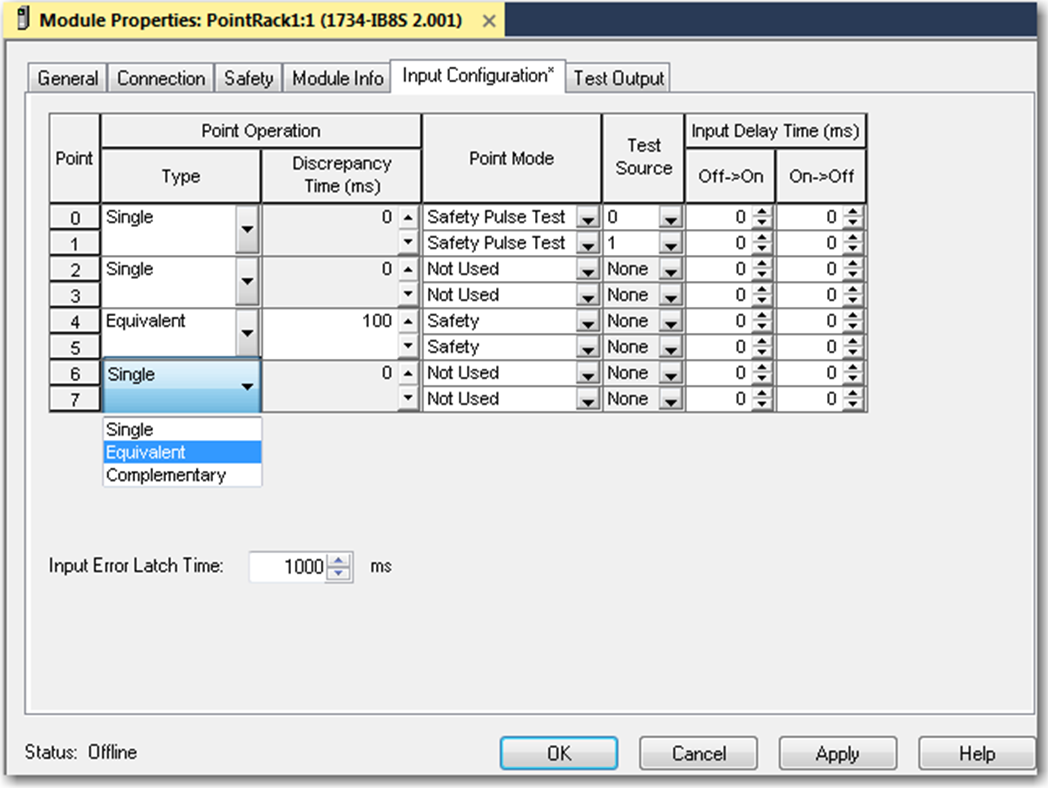Go to the Safety tab

pos(248,79)
